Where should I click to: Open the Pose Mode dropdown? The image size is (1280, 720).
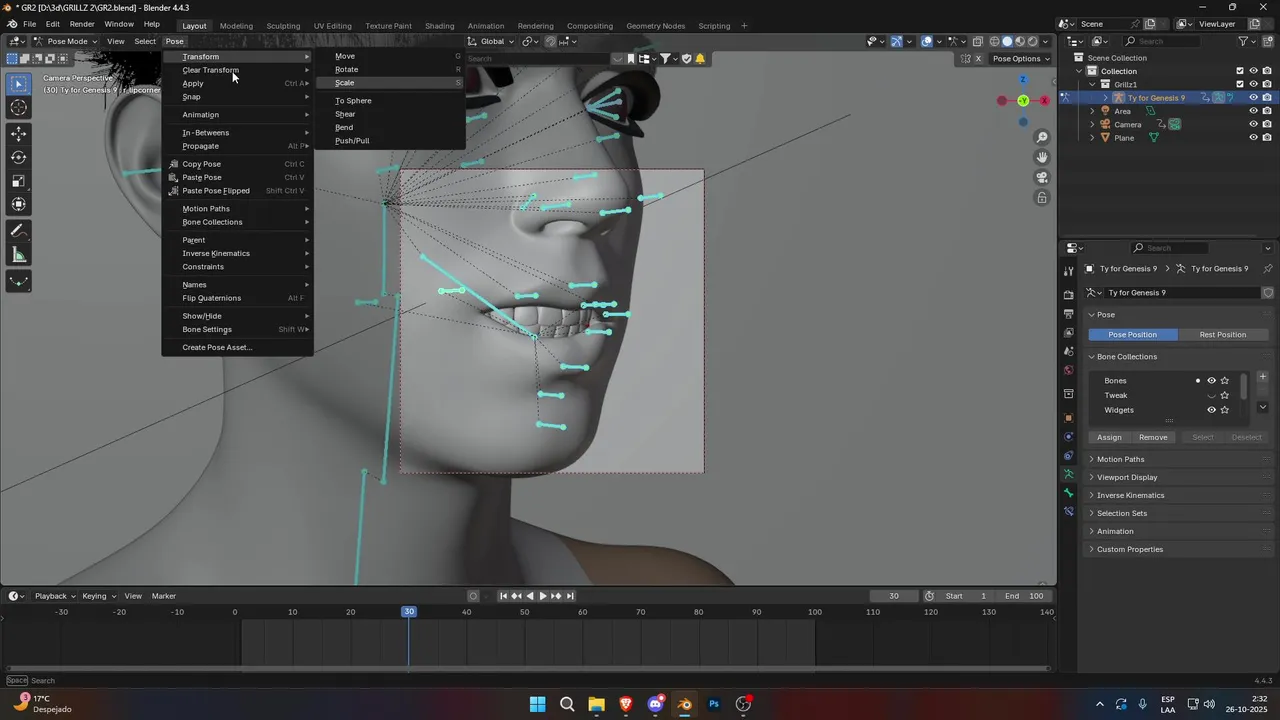pyautogui.click(x=64, y=41)
